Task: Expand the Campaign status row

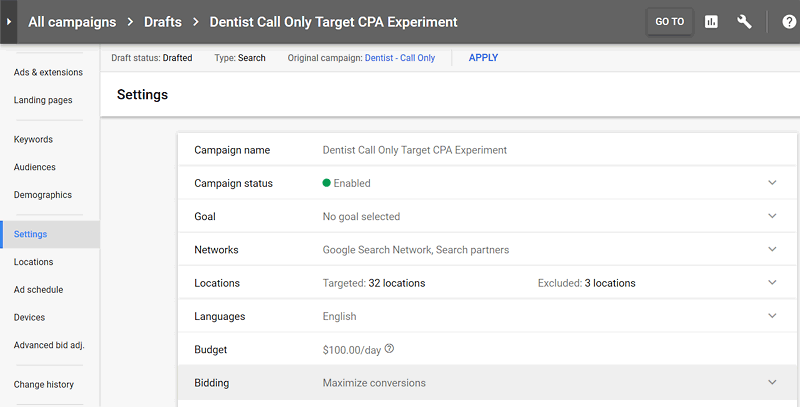Action: (772, 183)
